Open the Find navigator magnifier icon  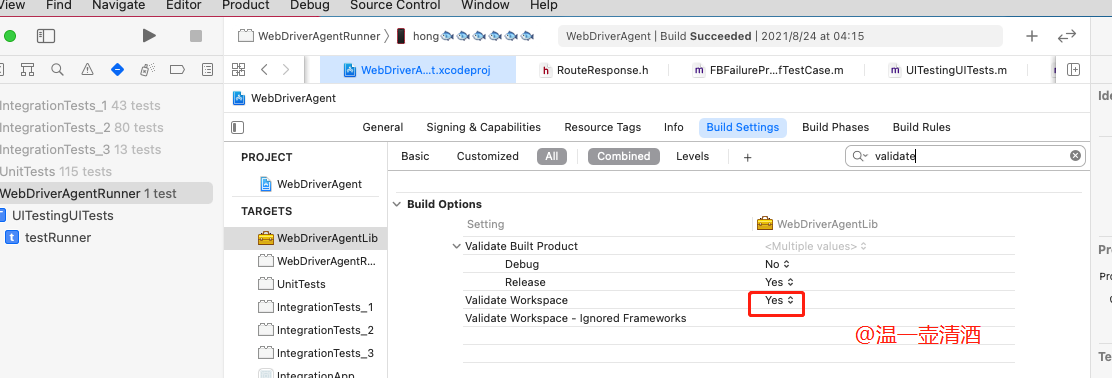click(57, 70)
